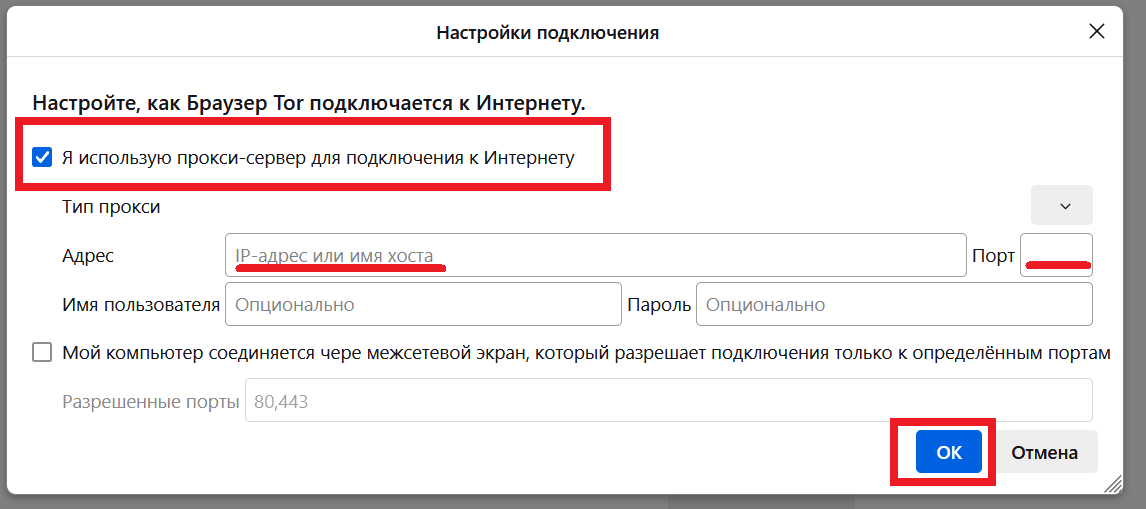Close the Настройки подключения dialog with X
Viewport: 1146px width, 509px height.
click(1096, 31)
